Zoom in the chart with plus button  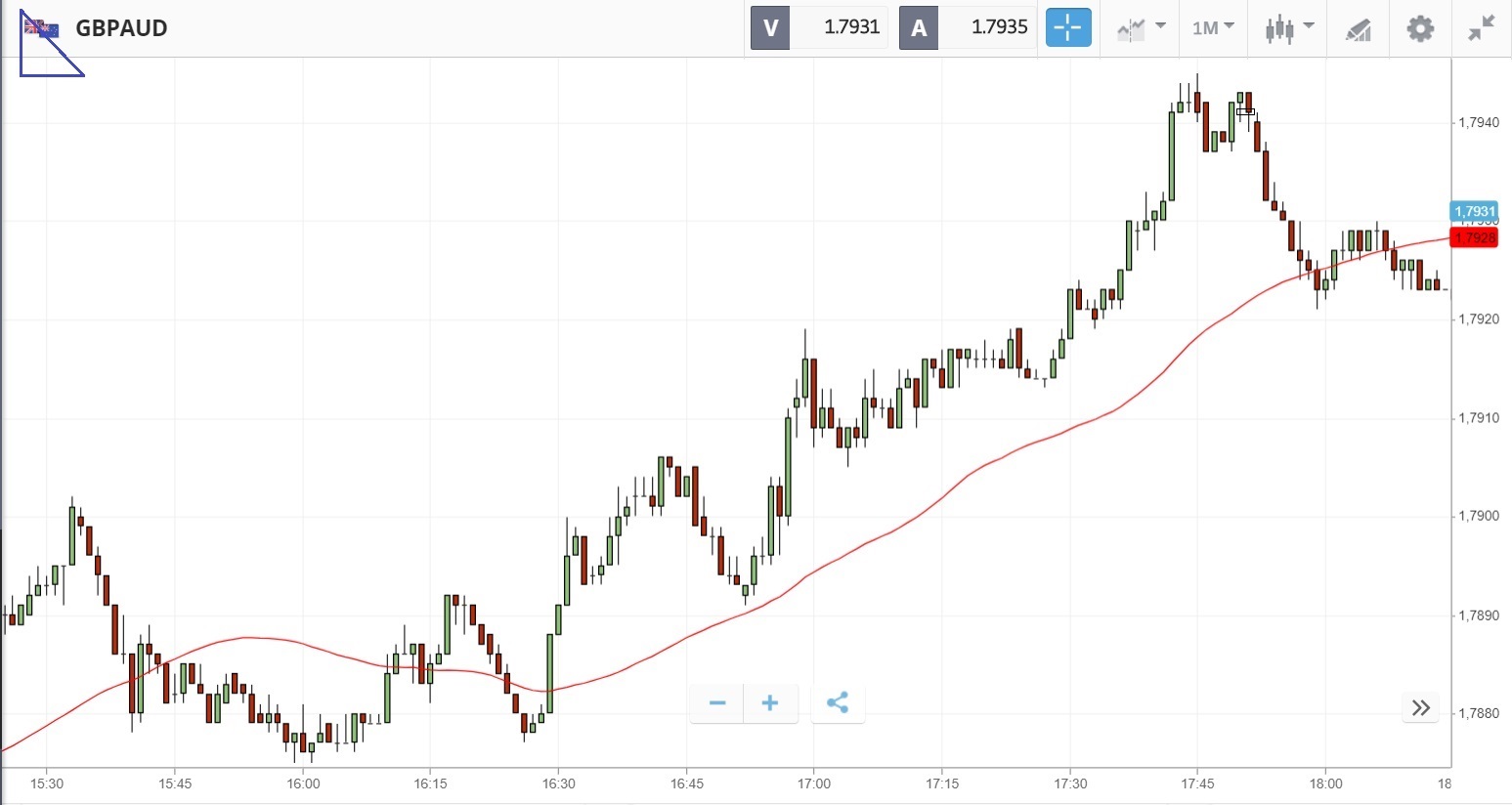[x=770, y=703]
